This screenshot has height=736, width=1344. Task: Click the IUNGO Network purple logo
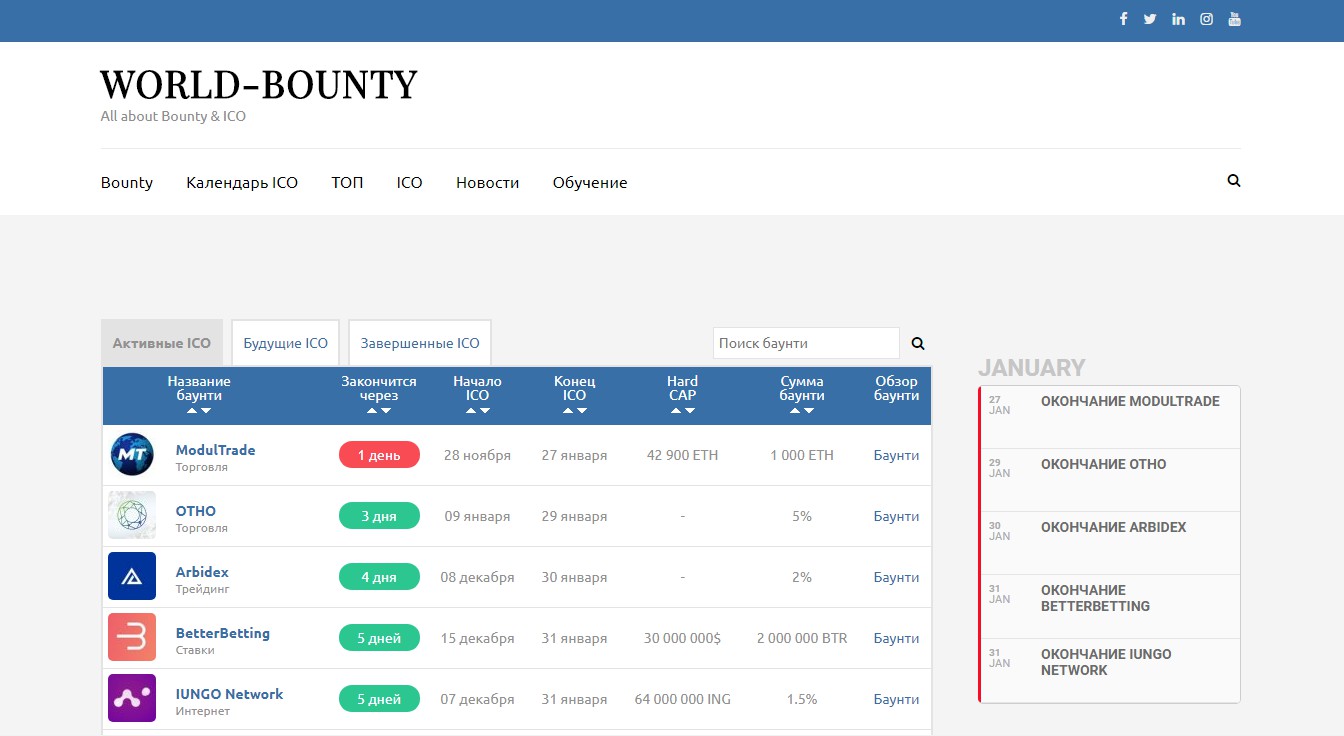point(132,699)
